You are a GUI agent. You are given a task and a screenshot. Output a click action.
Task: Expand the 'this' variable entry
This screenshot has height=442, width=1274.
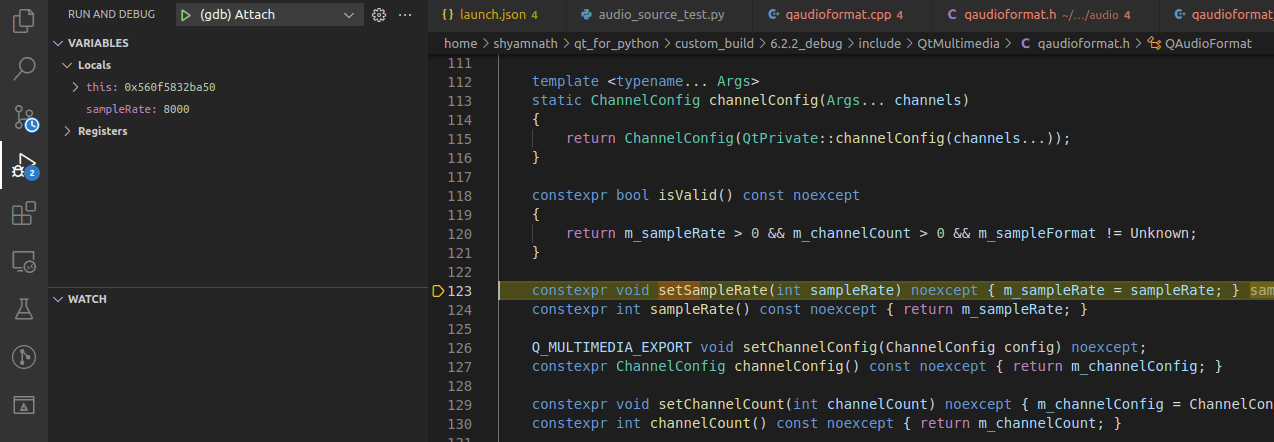pyautogui.click(x=75, y=87)
